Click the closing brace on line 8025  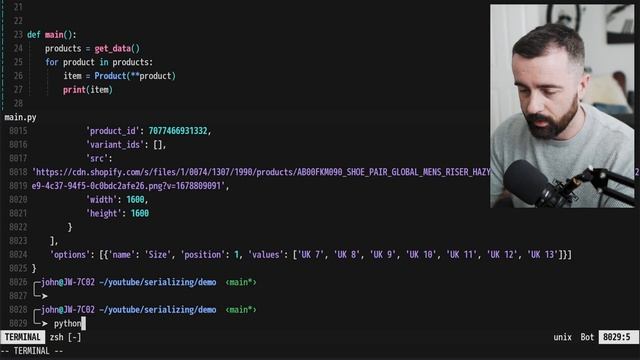pos(34,269)
